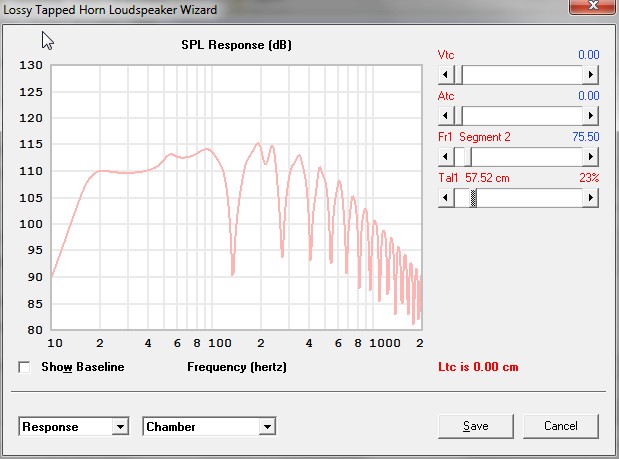Click the Tal1 57.52 cm label
The height and width of the screenshot is (459, 619).
coord(474,178)
